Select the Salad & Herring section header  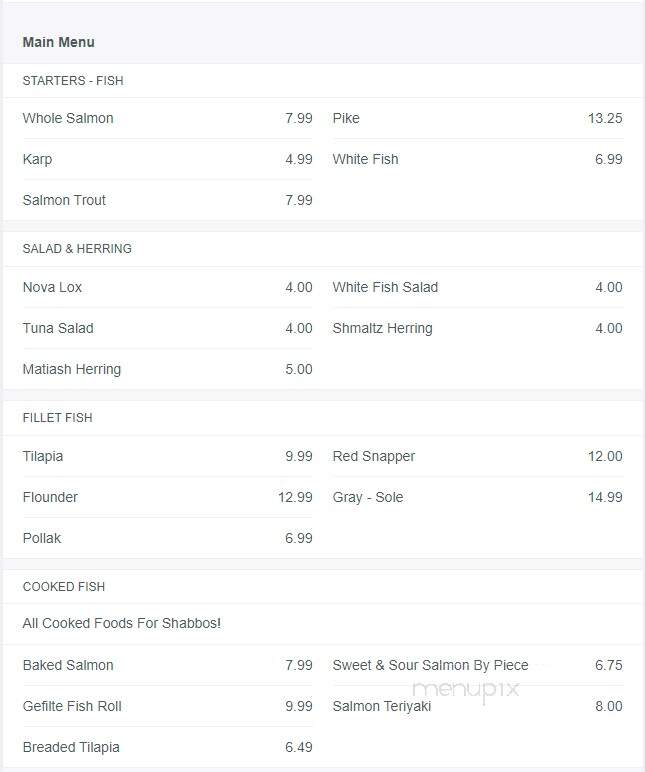(x=77, y=249)
